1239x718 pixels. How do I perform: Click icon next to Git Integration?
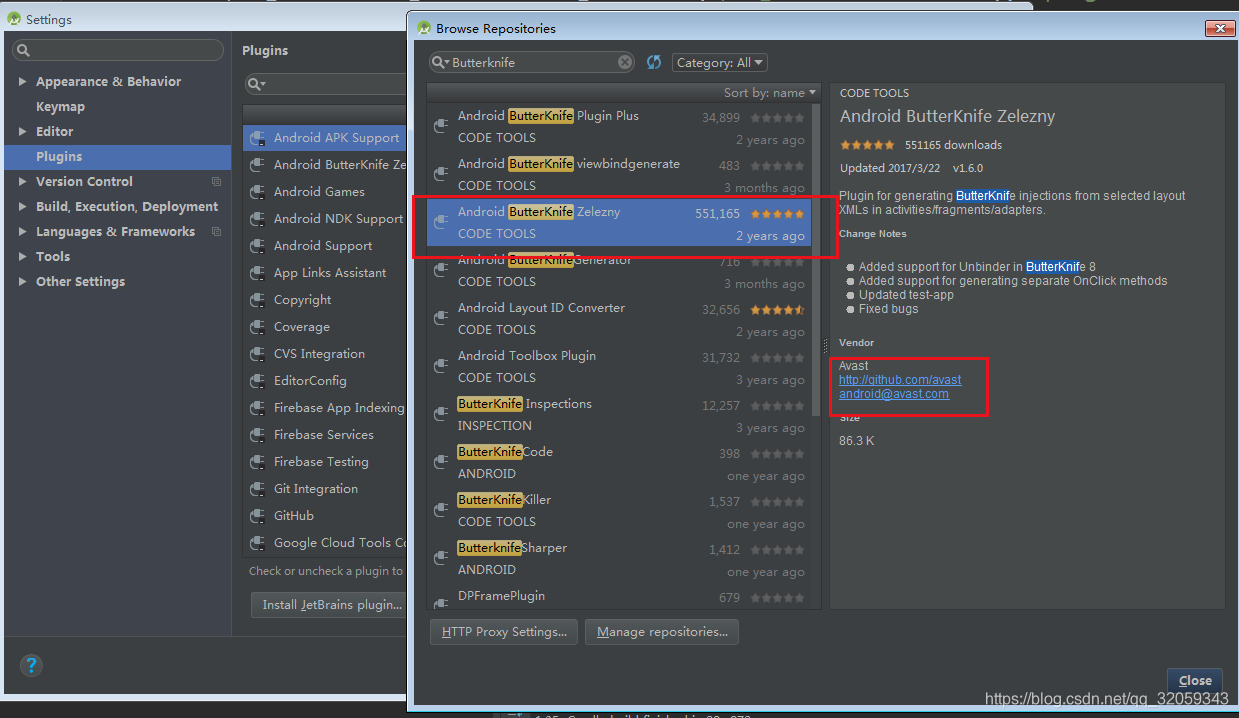click(x=258, y=489)
